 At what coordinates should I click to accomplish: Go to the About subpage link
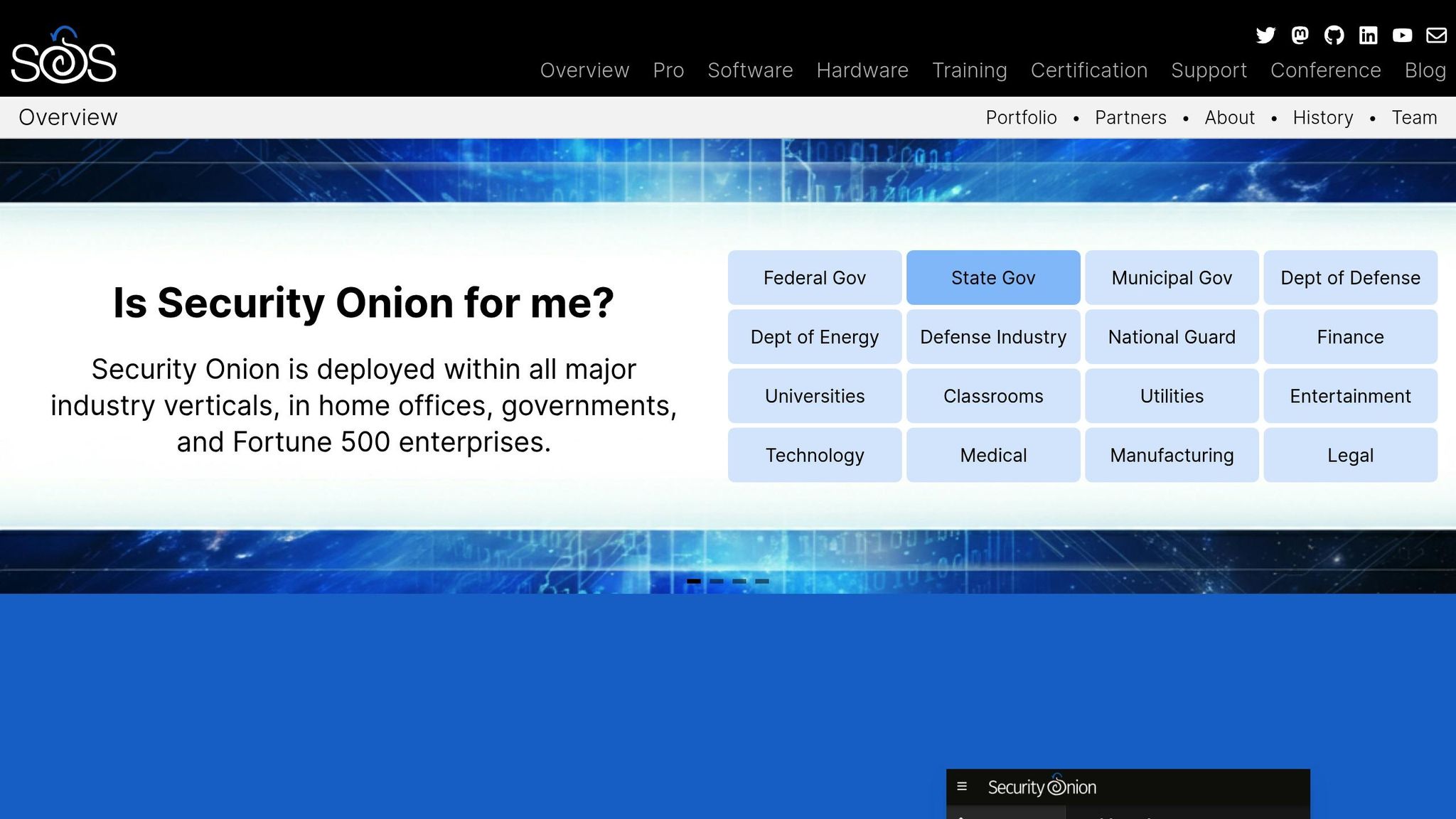pos(1229,117)
